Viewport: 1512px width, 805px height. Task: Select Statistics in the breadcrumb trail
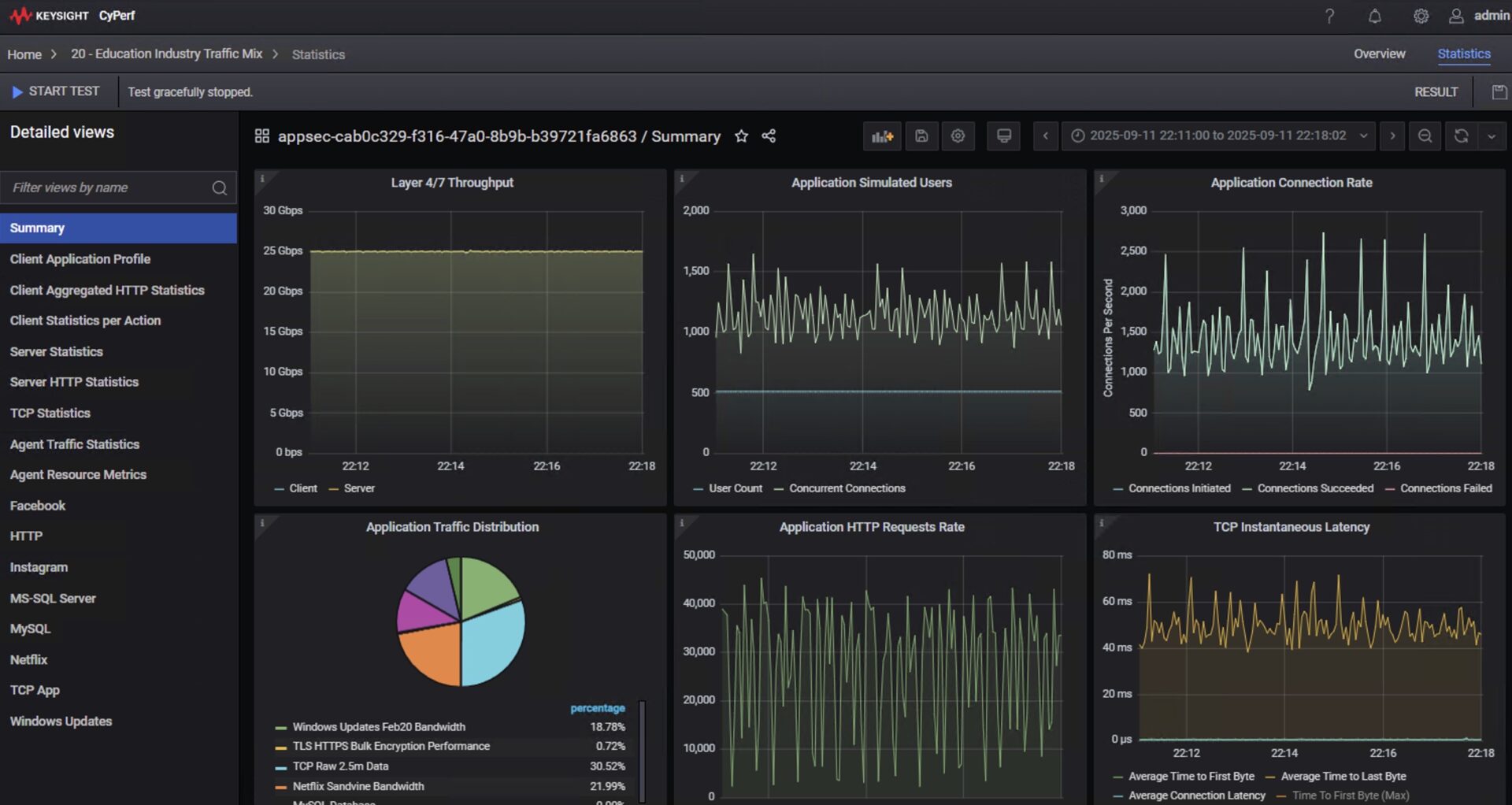pos(318,54)
